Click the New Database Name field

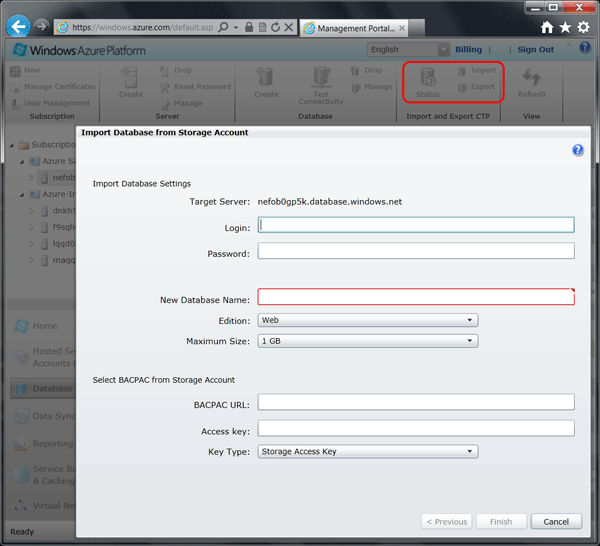pyautogui.click(x=416, y=297)
